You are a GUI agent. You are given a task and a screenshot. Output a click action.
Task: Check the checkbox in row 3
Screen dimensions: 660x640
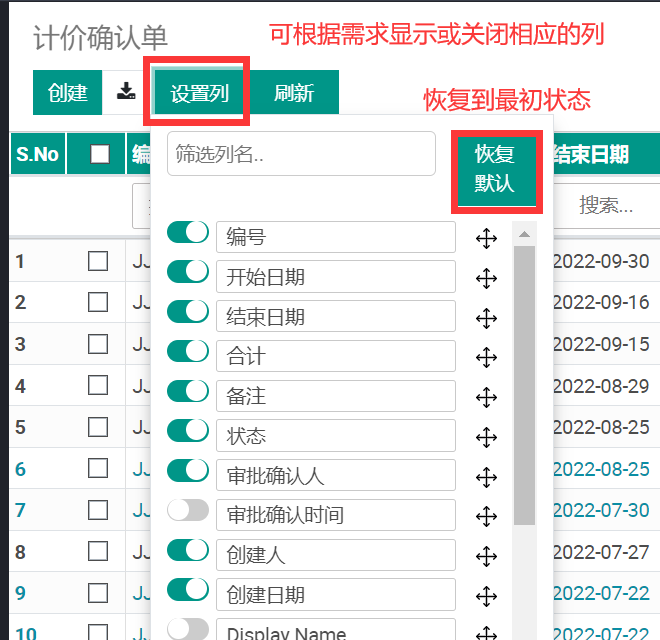pyautogui.click(x=98, y=344)
